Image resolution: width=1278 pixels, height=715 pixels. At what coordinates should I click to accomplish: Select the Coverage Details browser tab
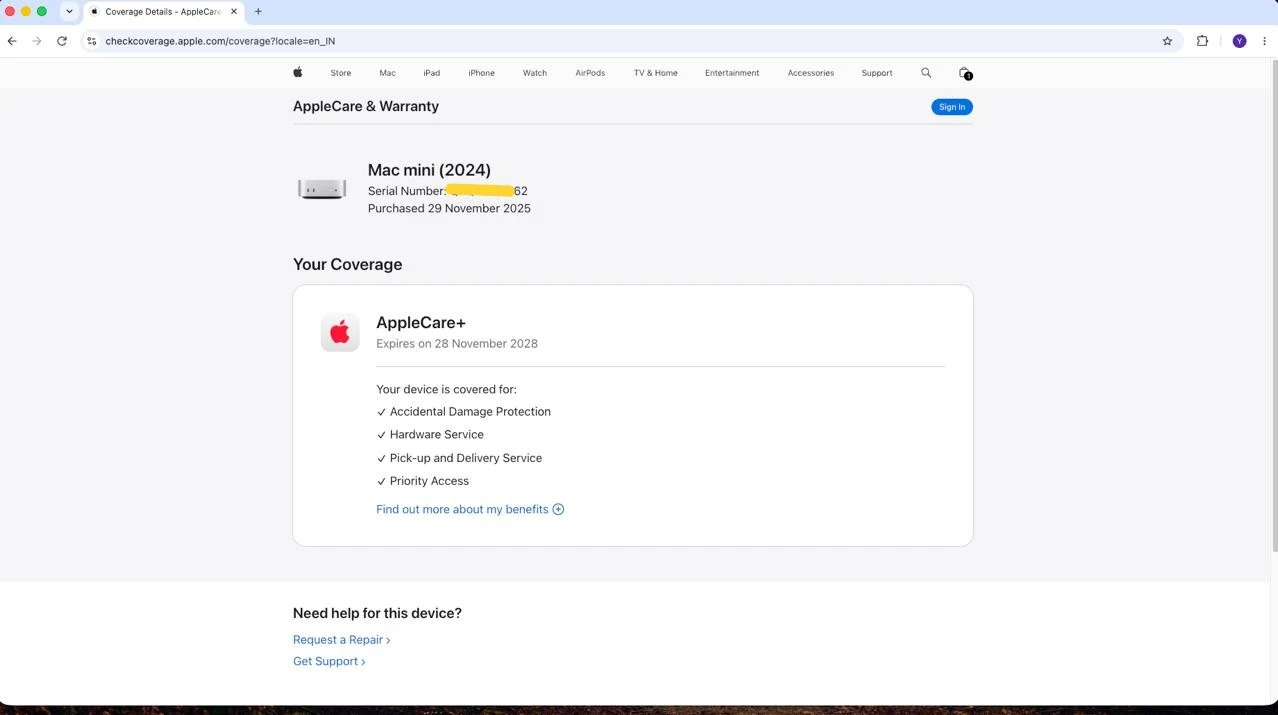point(162,12)
